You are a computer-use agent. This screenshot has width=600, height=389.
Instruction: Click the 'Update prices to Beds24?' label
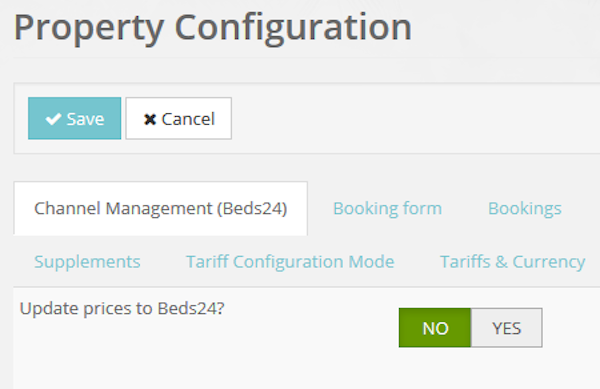122,308
